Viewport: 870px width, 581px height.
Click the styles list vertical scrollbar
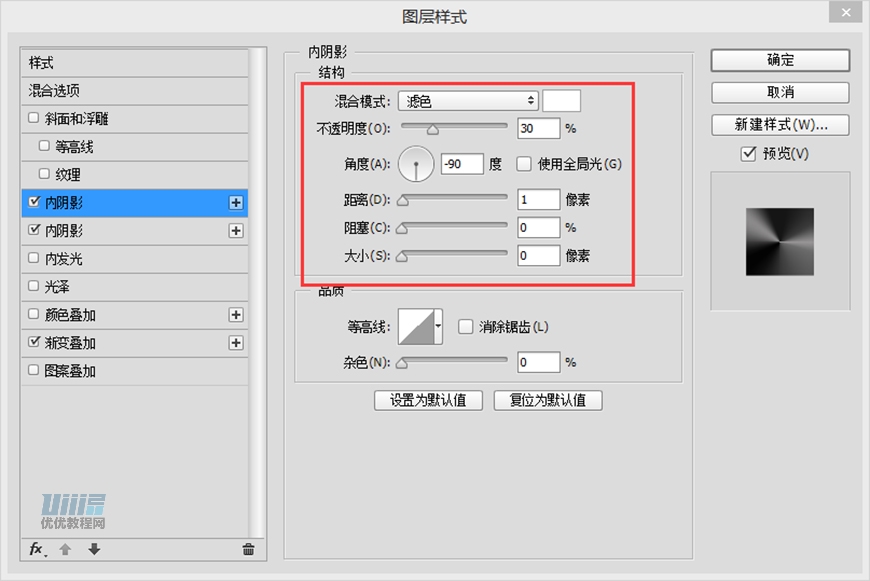pyautogui.click(x=256, y=293)
